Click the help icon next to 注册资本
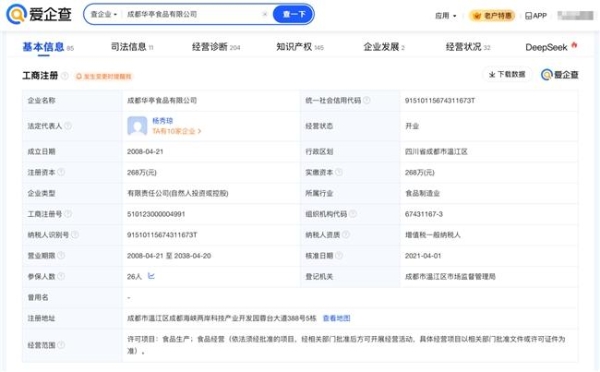Screen dimensions: 600x372 point(61,172)
